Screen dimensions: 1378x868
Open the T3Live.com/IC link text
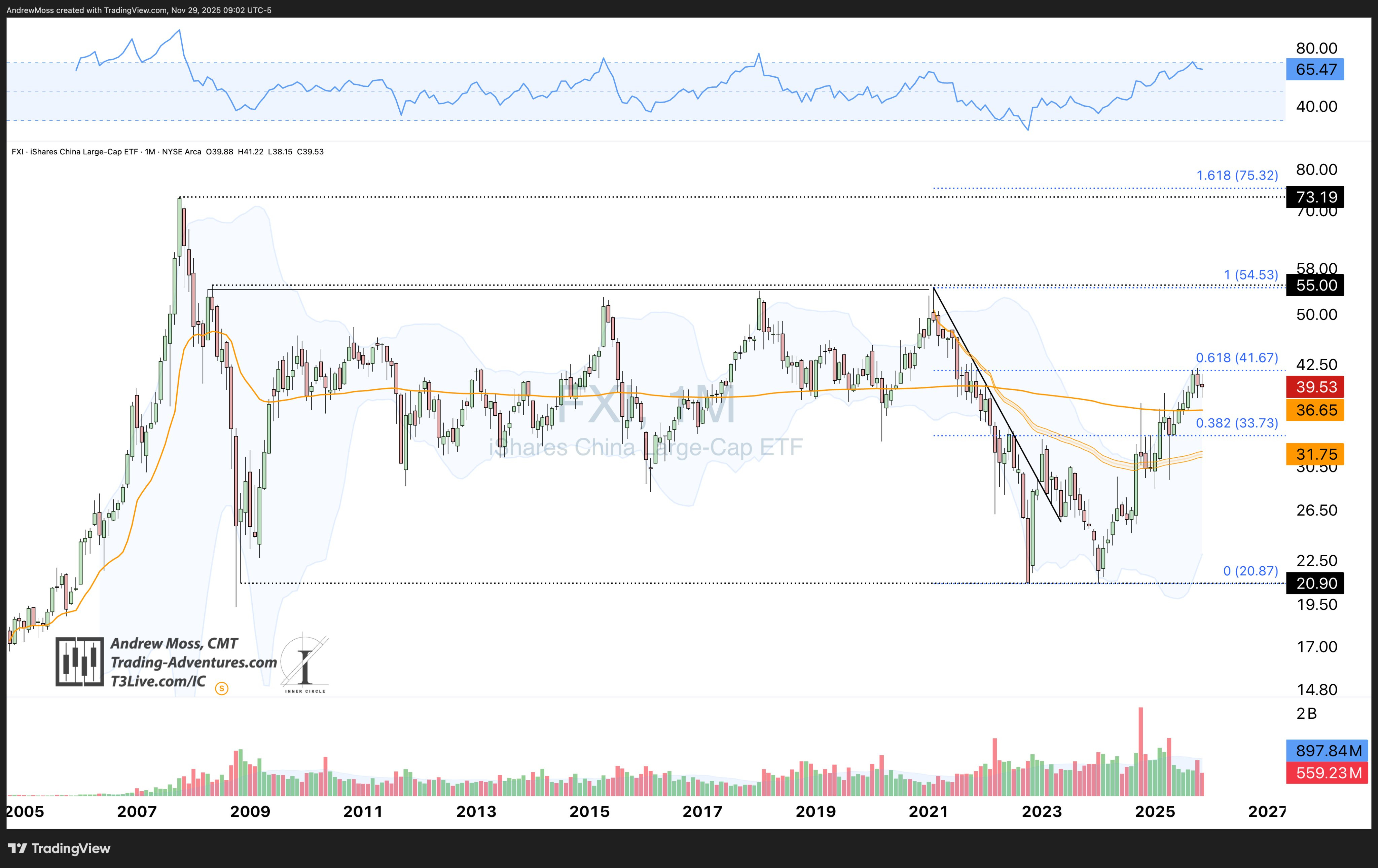tap(158, 681)
